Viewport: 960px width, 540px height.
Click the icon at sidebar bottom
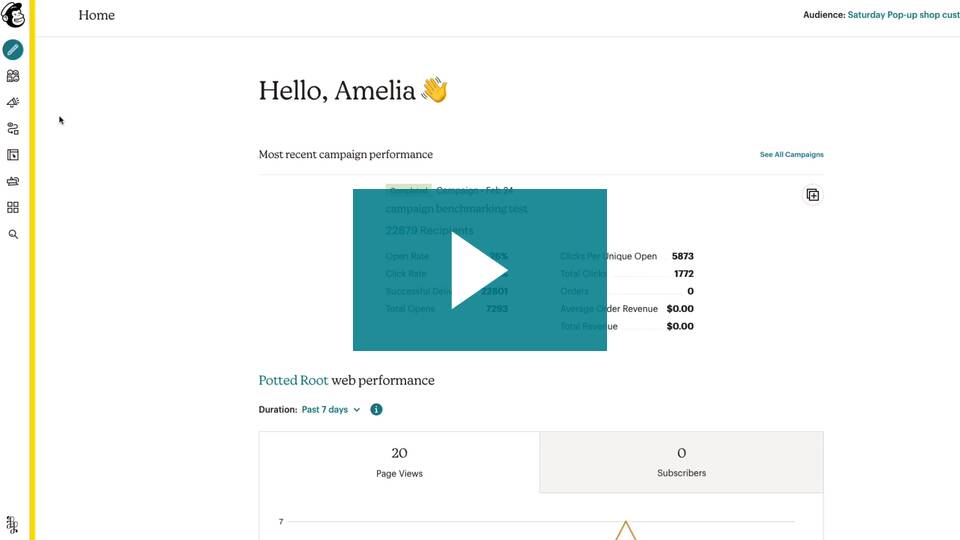pyautogui.click(x=12, y=524)
